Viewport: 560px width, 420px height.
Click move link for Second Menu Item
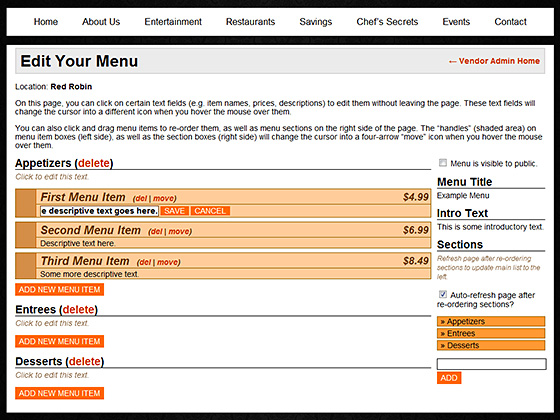tap(179, 232)
